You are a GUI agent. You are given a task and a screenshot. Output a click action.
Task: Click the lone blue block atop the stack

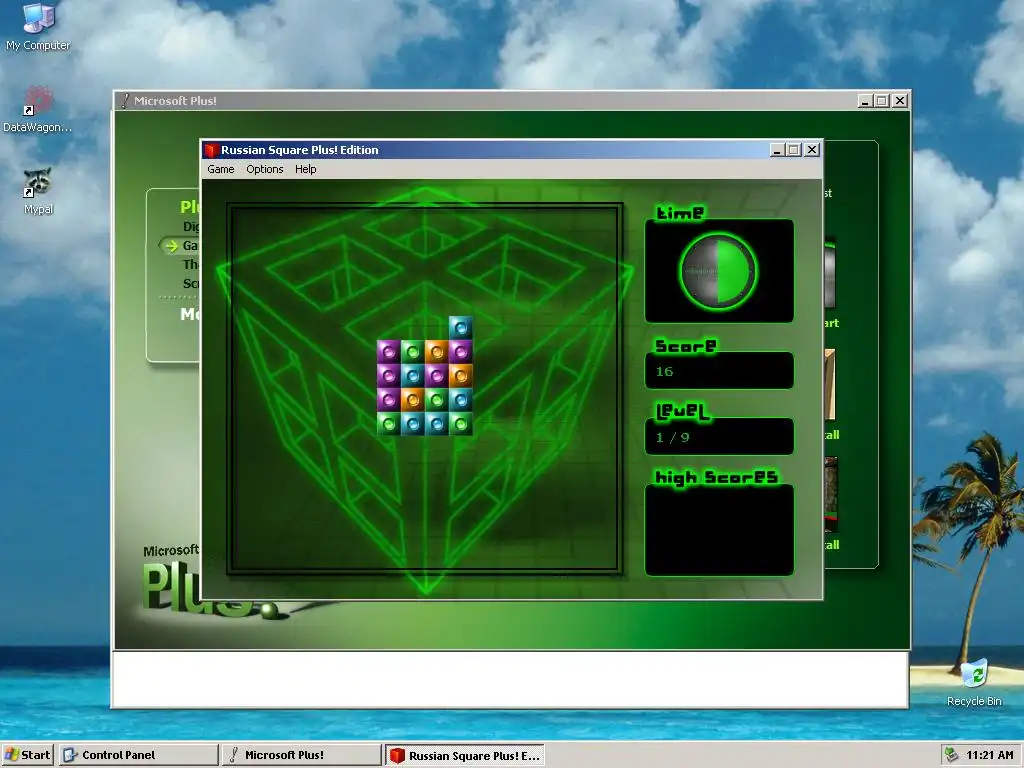[460, 328]
